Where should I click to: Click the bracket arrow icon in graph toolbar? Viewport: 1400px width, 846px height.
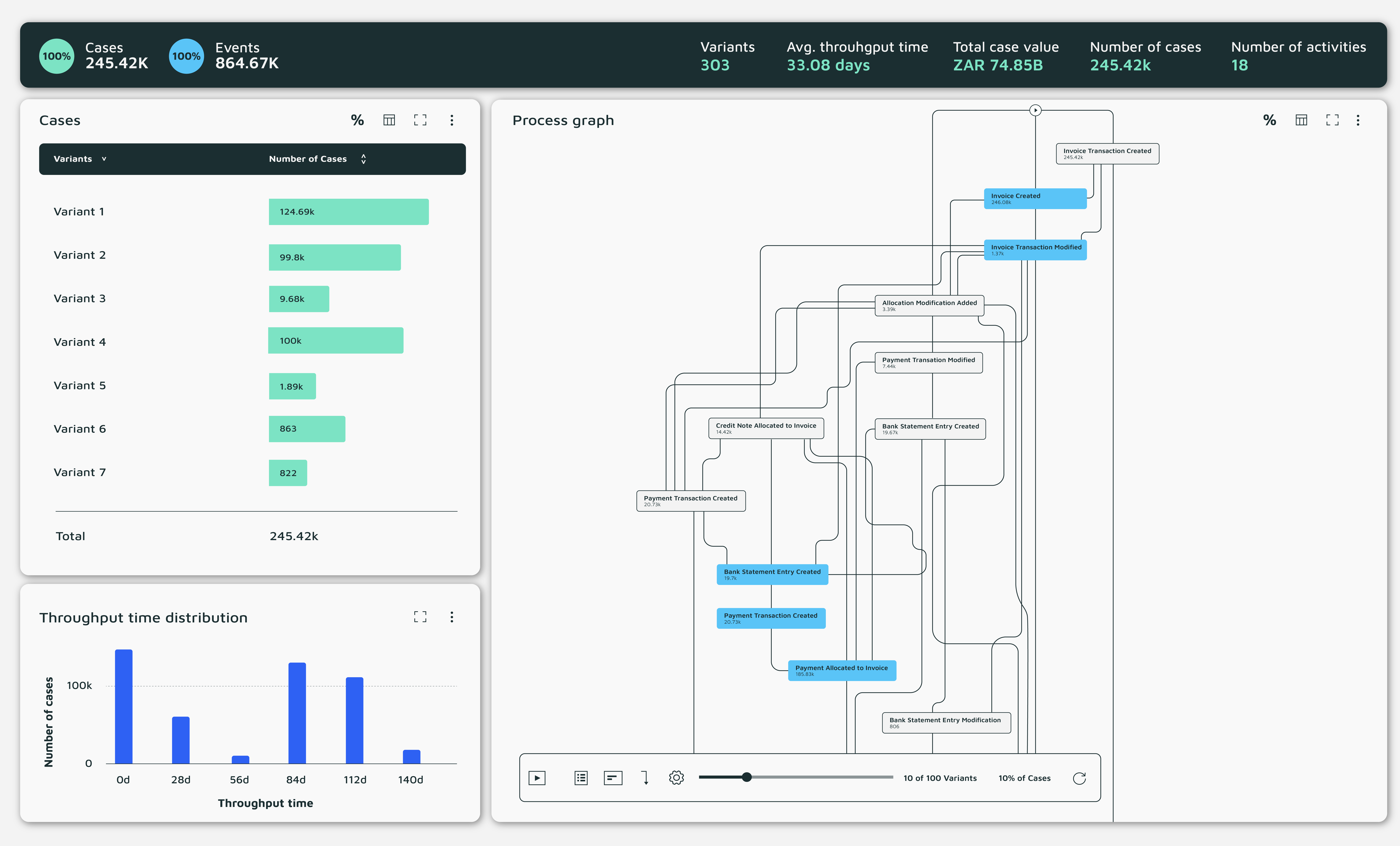[645, 778]
